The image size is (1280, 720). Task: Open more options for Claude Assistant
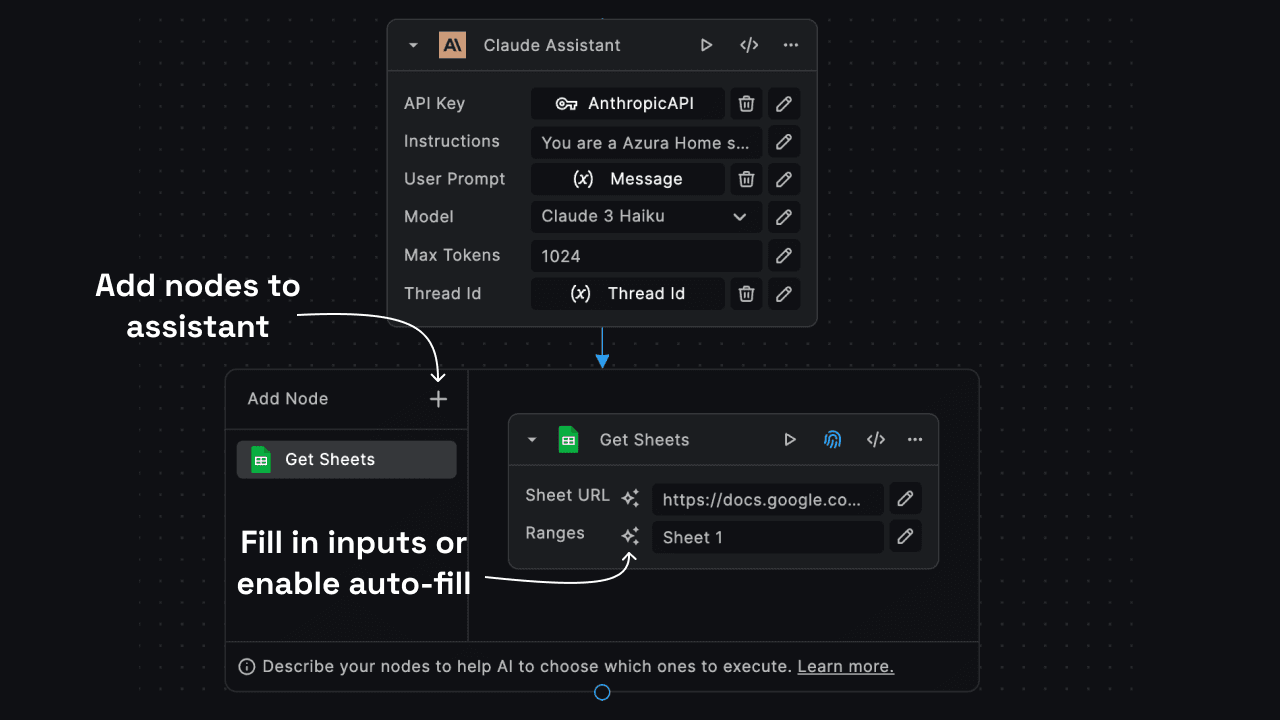[790, 44]
